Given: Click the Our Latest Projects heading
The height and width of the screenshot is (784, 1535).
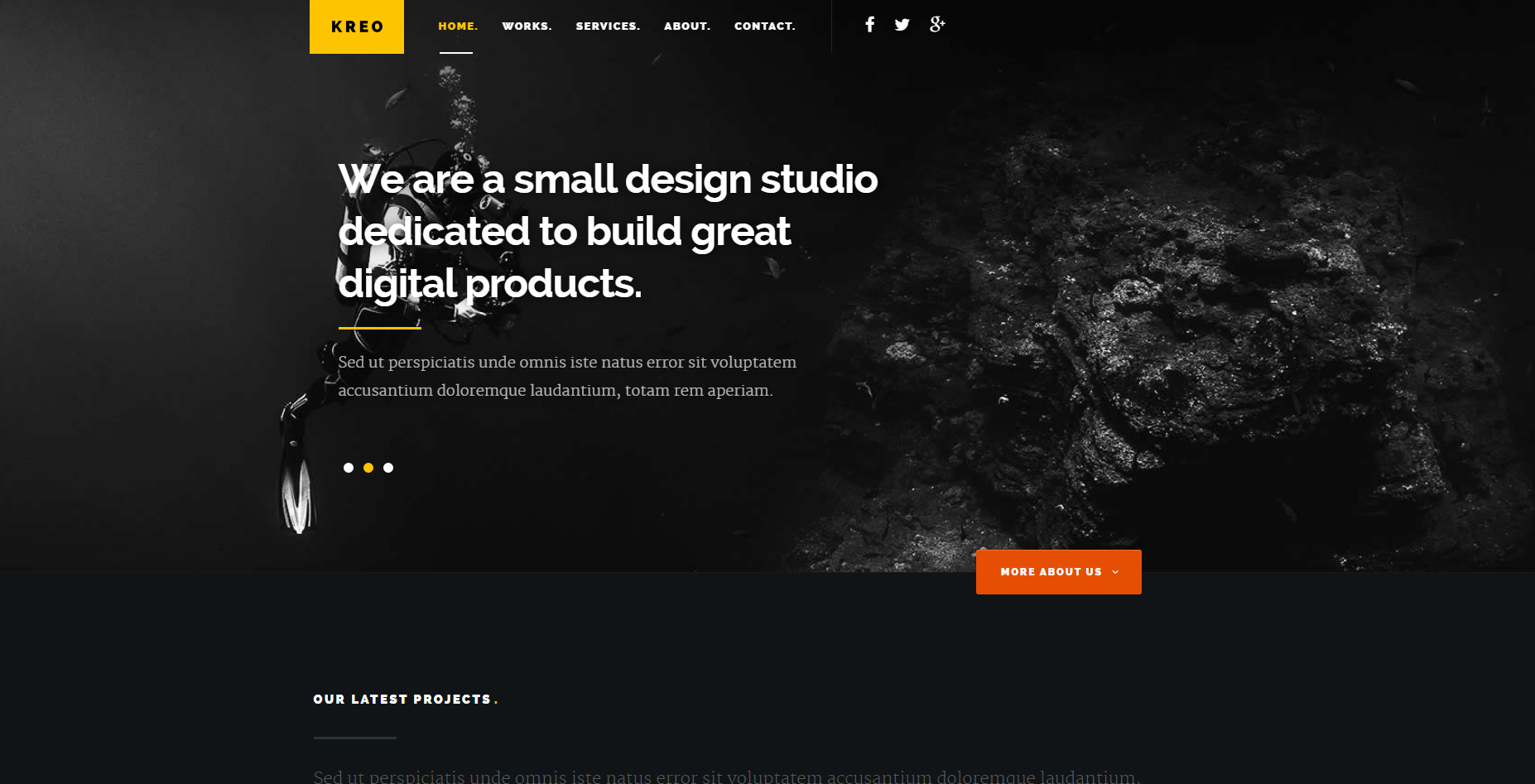Looking at the screenshot, I should click(x=406, y=700).
